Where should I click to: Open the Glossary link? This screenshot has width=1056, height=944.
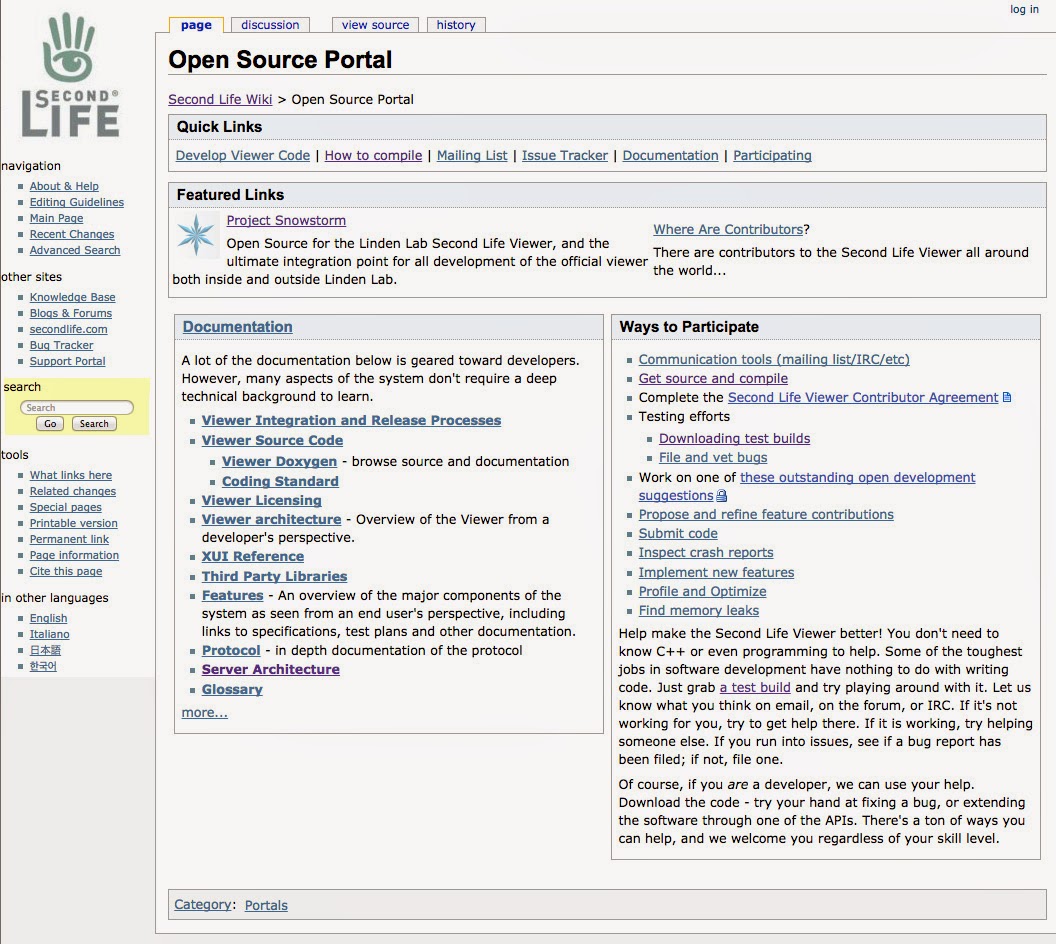click(232, 690)
